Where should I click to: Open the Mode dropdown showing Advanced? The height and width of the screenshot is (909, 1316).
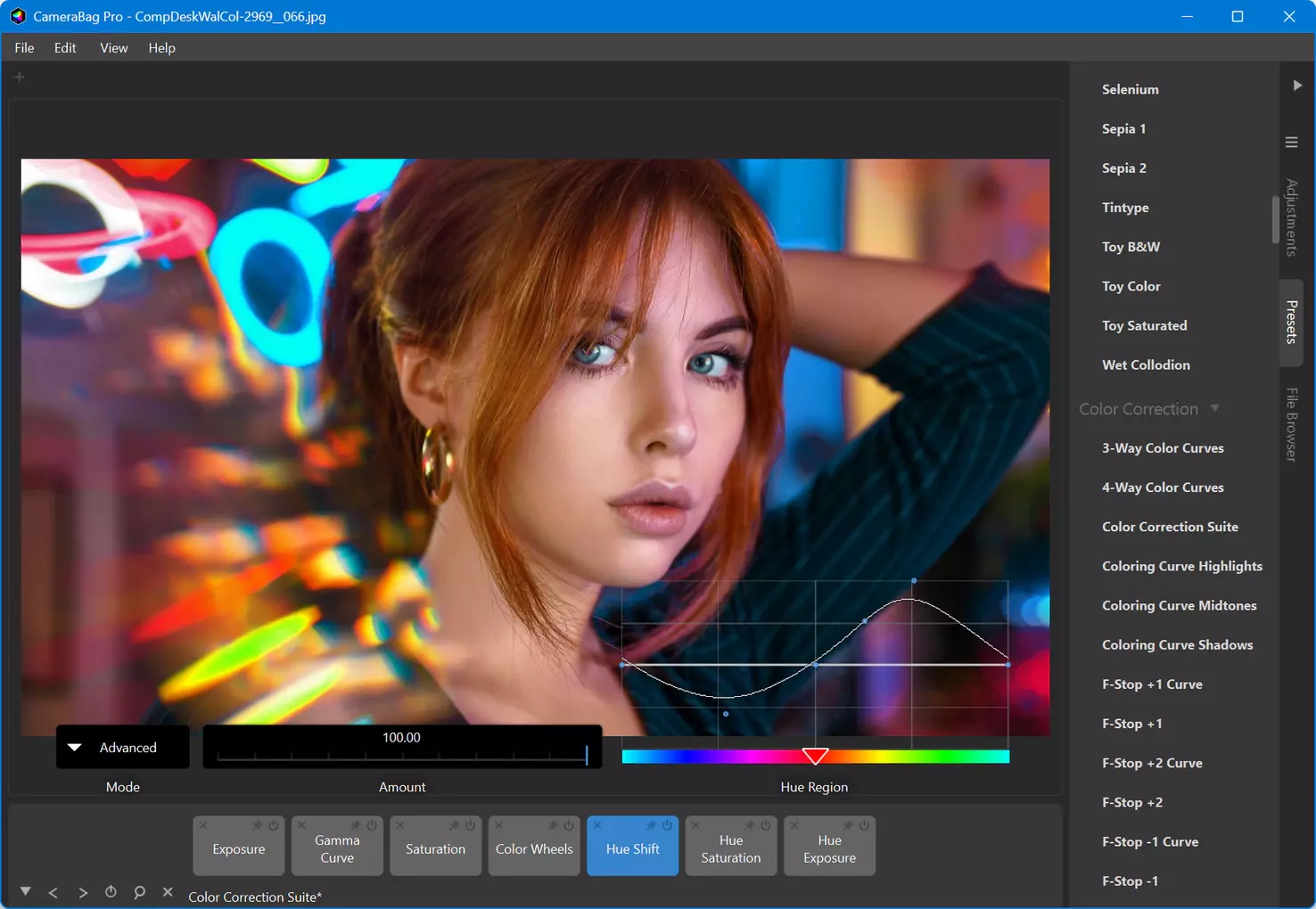pos(123,747)
